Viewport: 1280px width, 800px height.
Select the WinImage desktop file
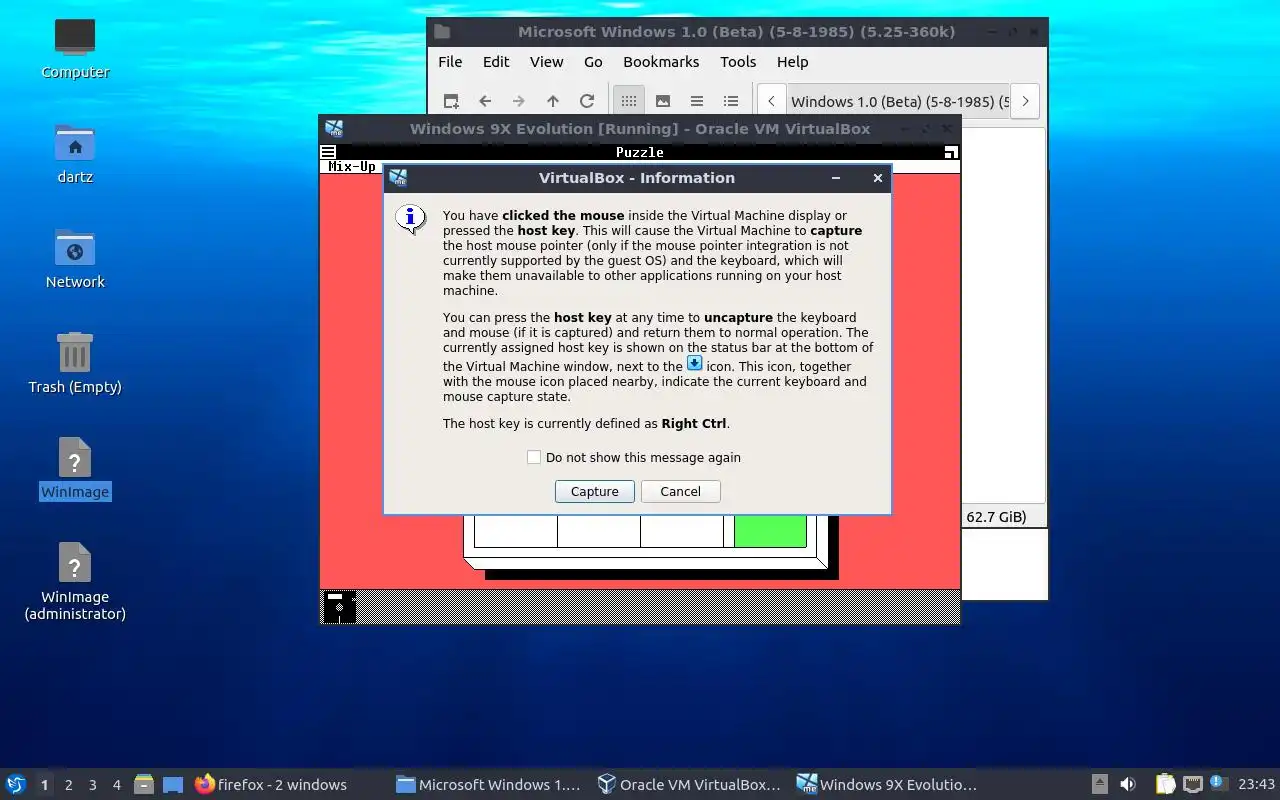click(x=75, y=468)
